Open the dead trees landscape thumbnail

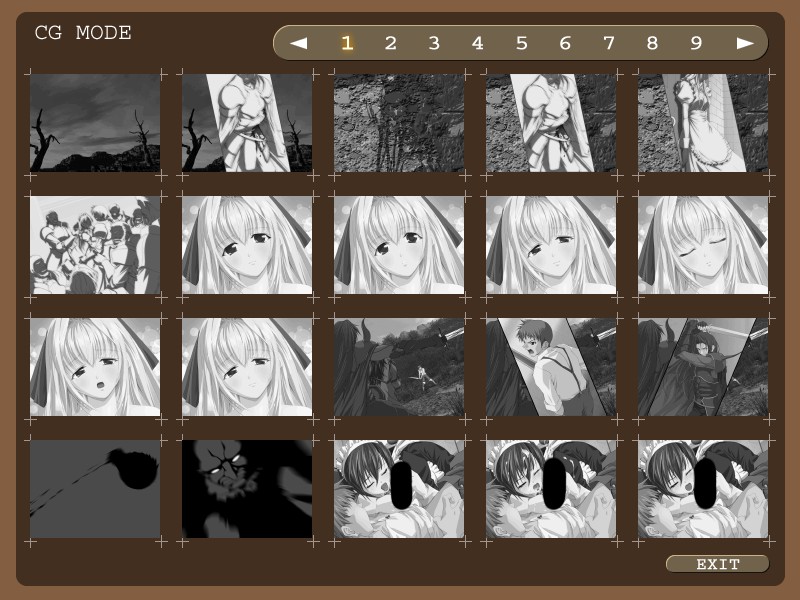click(x=95, y=123)
